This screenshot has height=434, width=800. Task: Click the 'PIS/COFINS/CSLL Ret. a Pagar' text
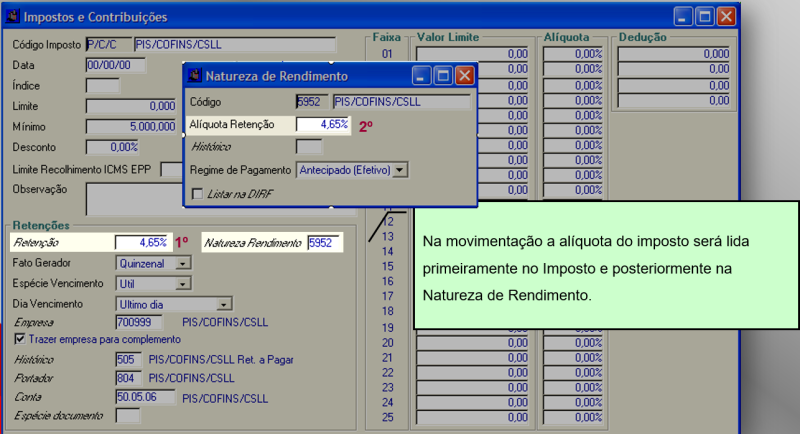point(221,360)
